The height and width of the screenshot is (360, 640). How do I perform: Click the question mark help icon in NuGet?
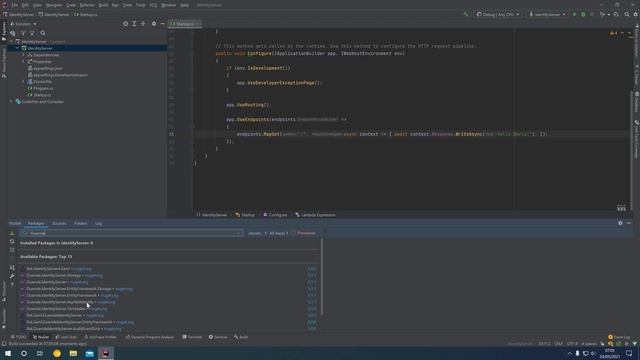pyautogui.click(x=12, y=284)
